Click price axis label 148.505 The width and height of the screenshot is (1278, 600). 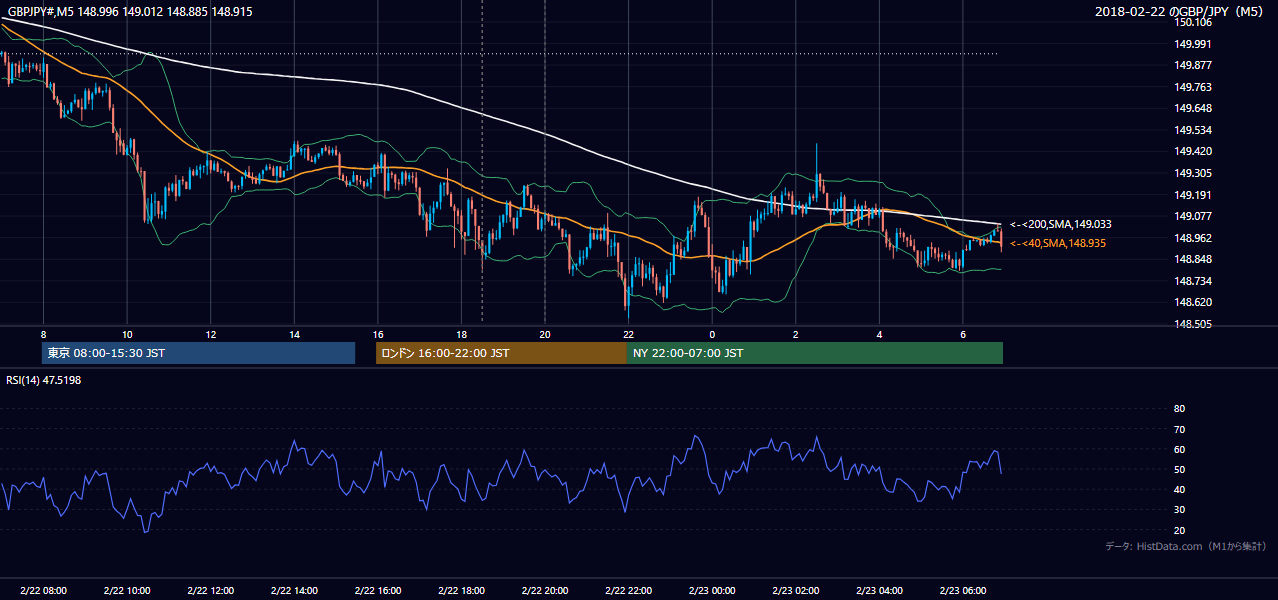point(1194,324)
